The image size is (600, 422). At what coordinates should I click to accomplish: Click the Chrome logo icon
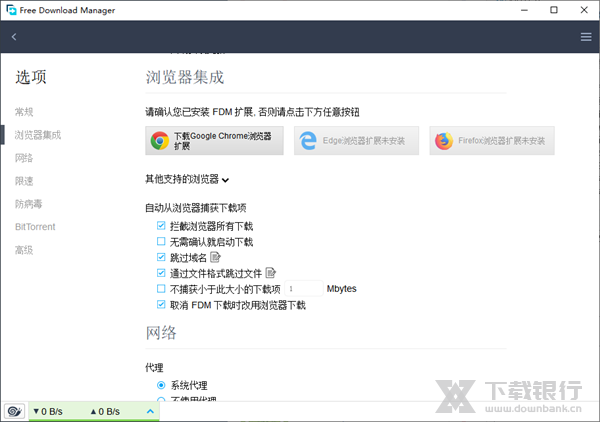160,141
